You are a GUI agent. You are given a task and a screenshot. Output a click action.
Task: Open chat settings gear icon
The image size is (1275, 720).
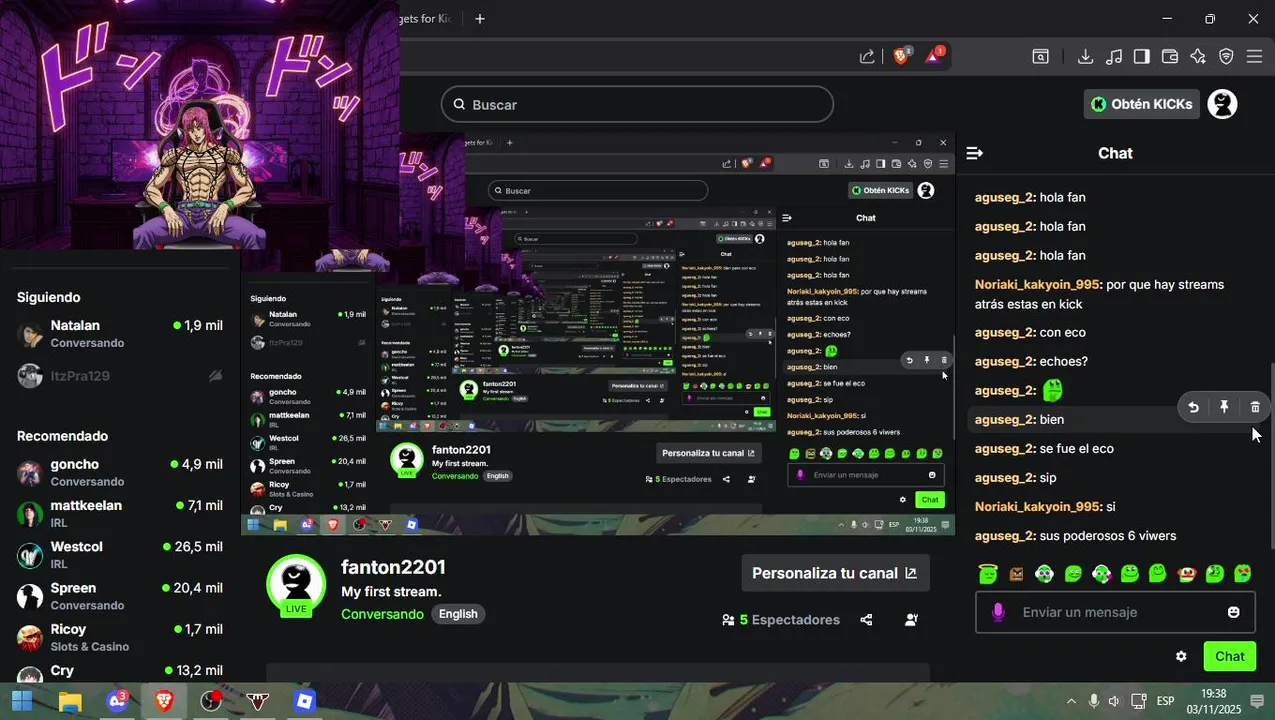pyautogui.click(x=1181, y=656)
